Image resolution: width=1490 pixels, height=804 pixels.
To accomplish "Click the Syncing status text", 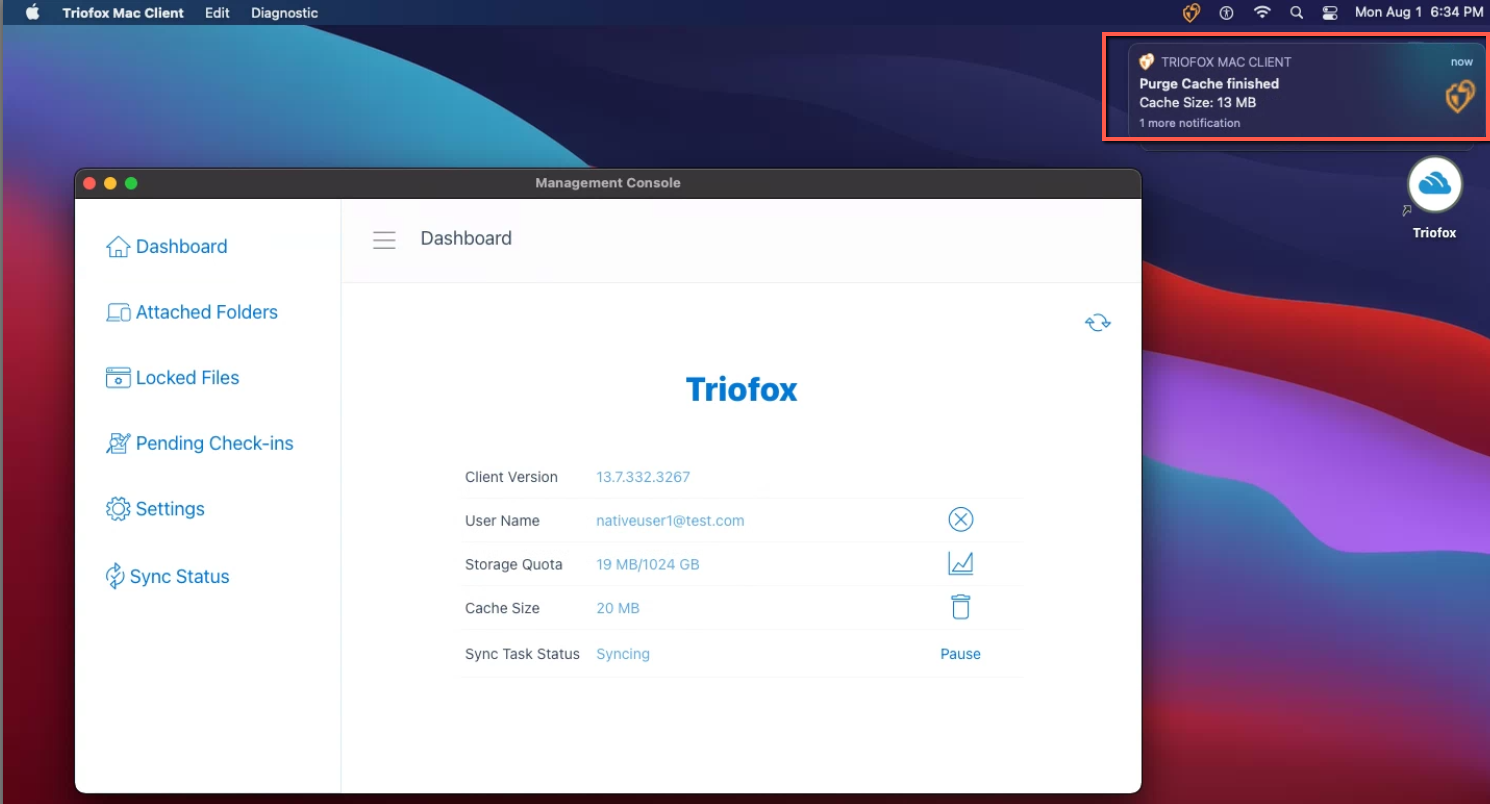I will pos(623,654).
